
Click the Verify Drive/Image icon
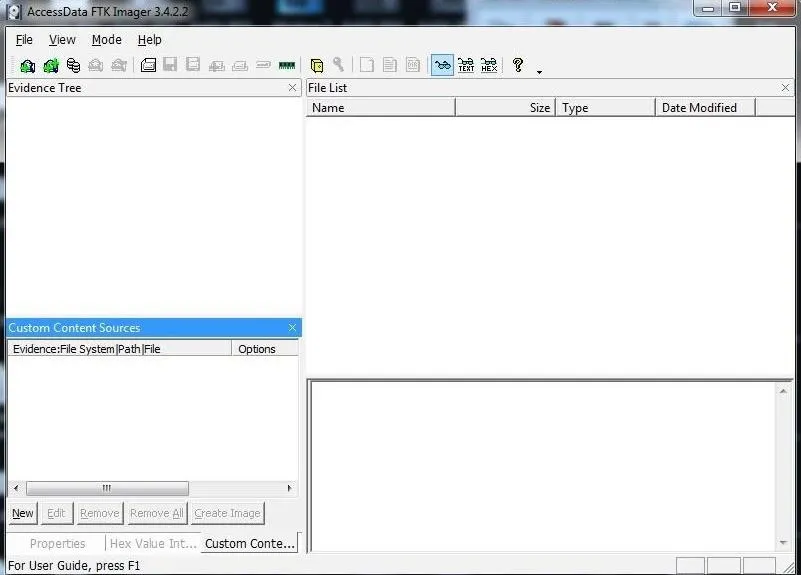coord(264,65)
